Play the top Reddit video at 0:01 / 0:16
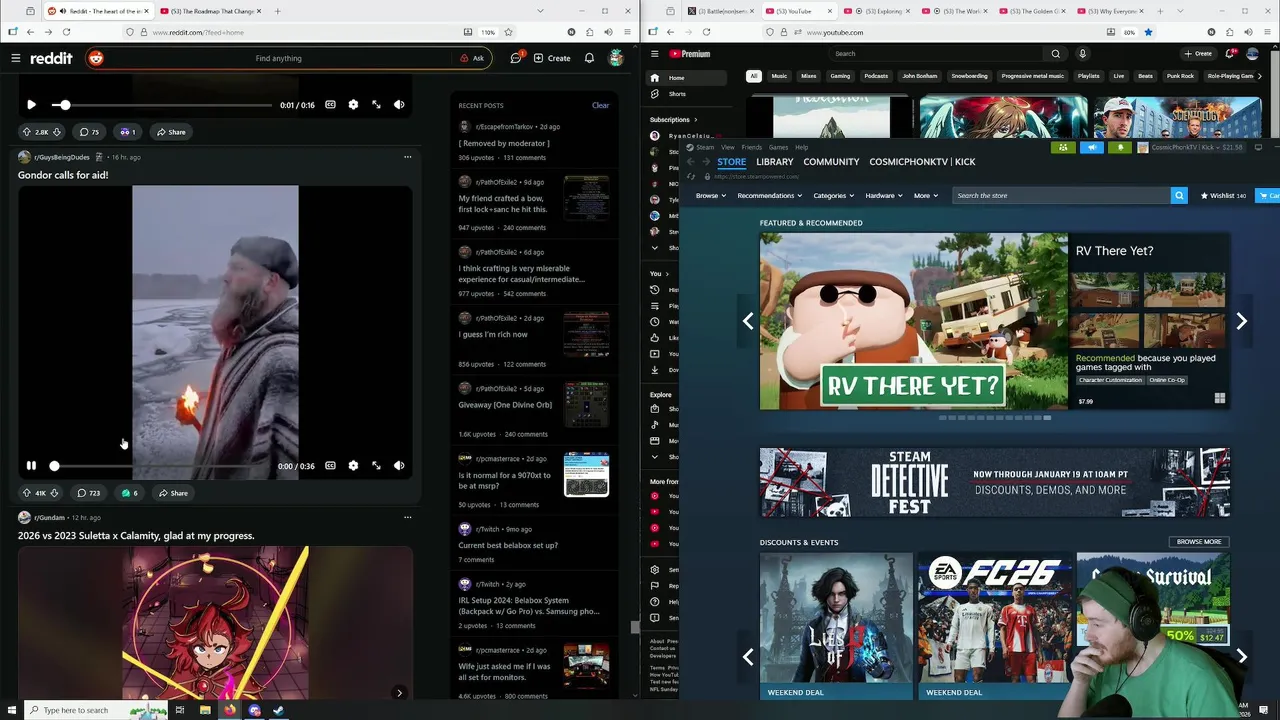Image resolution: width=1280 pixels, height=720 pixels. tap(31, 104)
